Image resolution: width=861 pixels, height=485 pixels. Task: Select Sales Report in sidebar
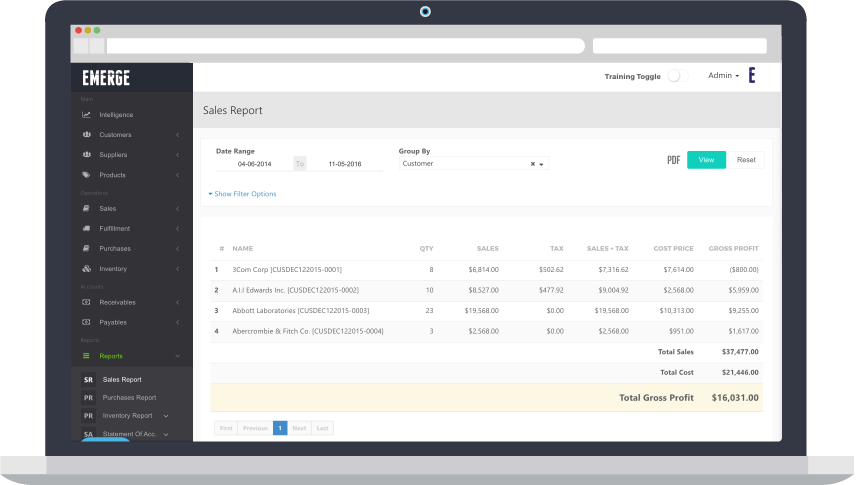pos(122,380)
